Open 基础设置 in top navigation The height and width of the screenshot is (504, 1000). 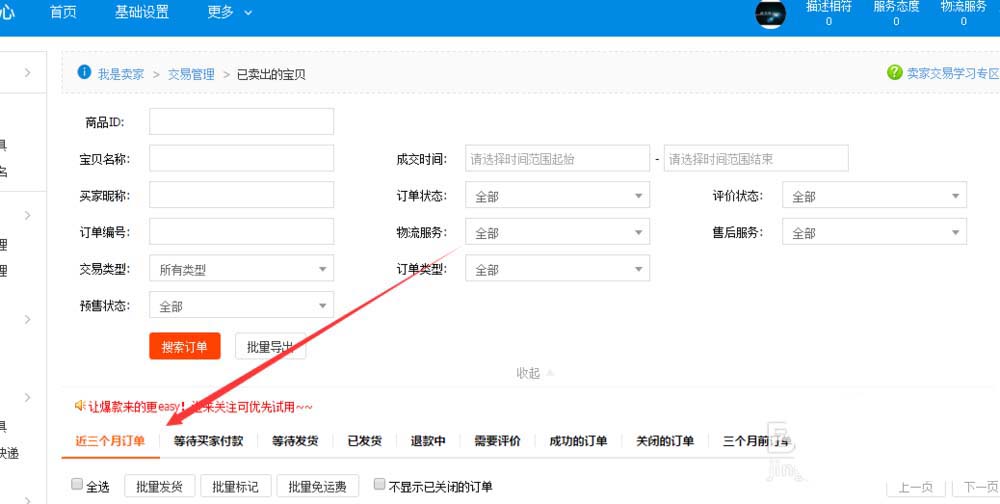[x=142, y=13]
